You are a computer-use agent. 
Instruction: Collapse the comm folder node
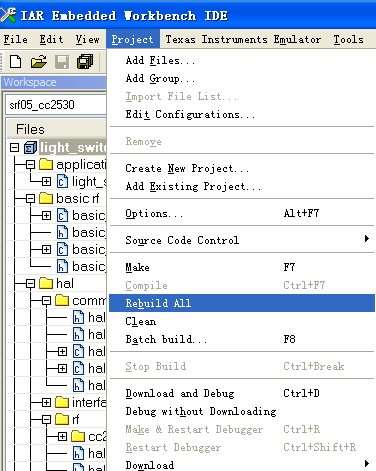tap(46, 300)
